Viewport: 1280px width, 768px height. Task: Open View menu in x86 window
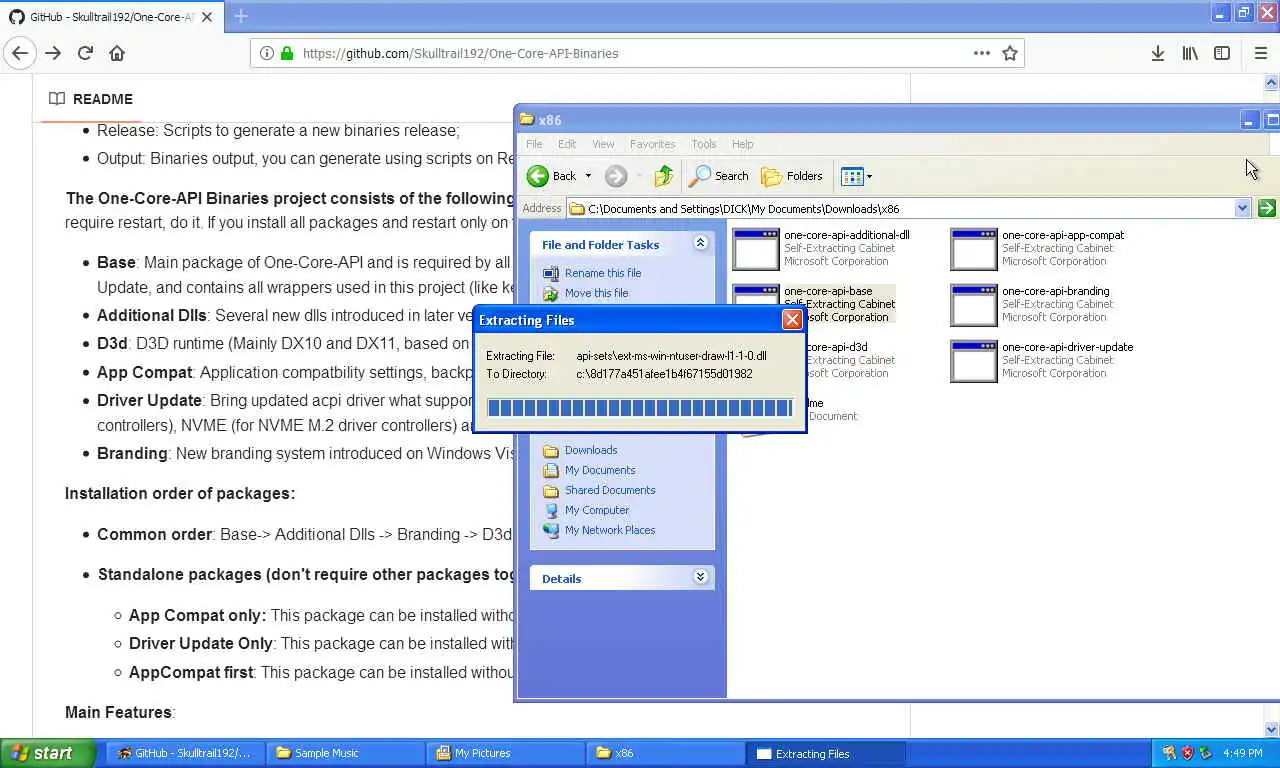coord(603,144)
